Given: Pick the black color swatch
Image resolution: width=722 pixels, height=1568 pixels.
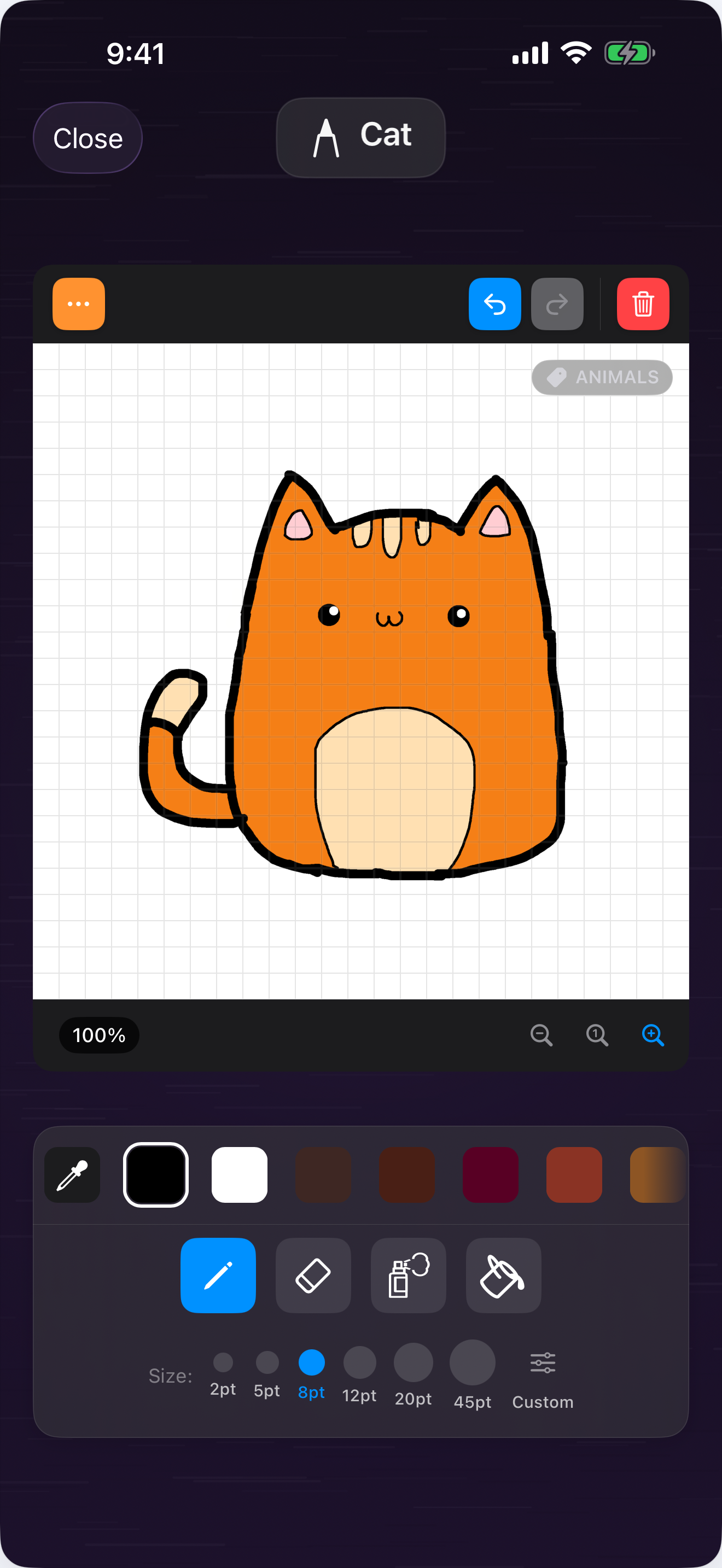Looking at the screenshot, I should tap(156, 1175).
